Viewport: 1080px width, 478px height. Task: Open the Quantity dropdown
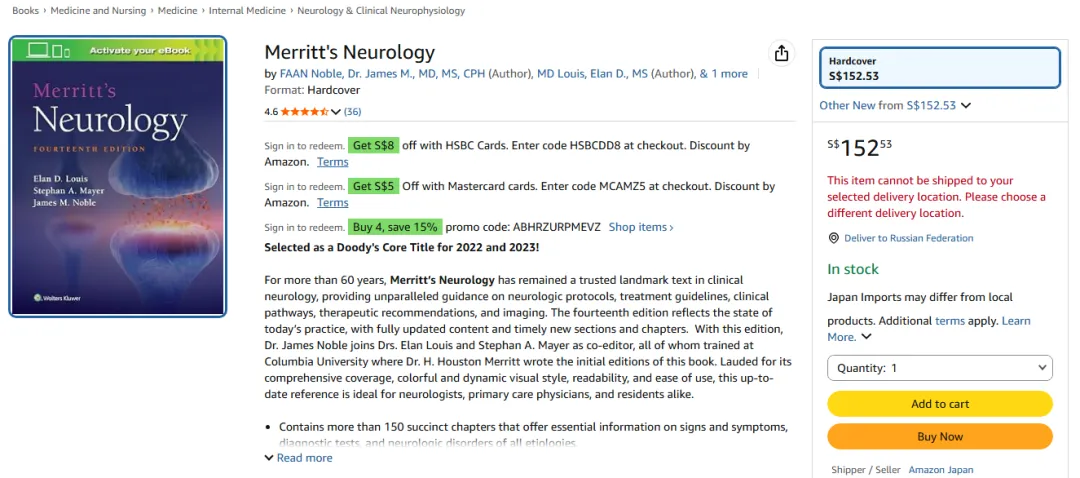[x=939, y=368]
